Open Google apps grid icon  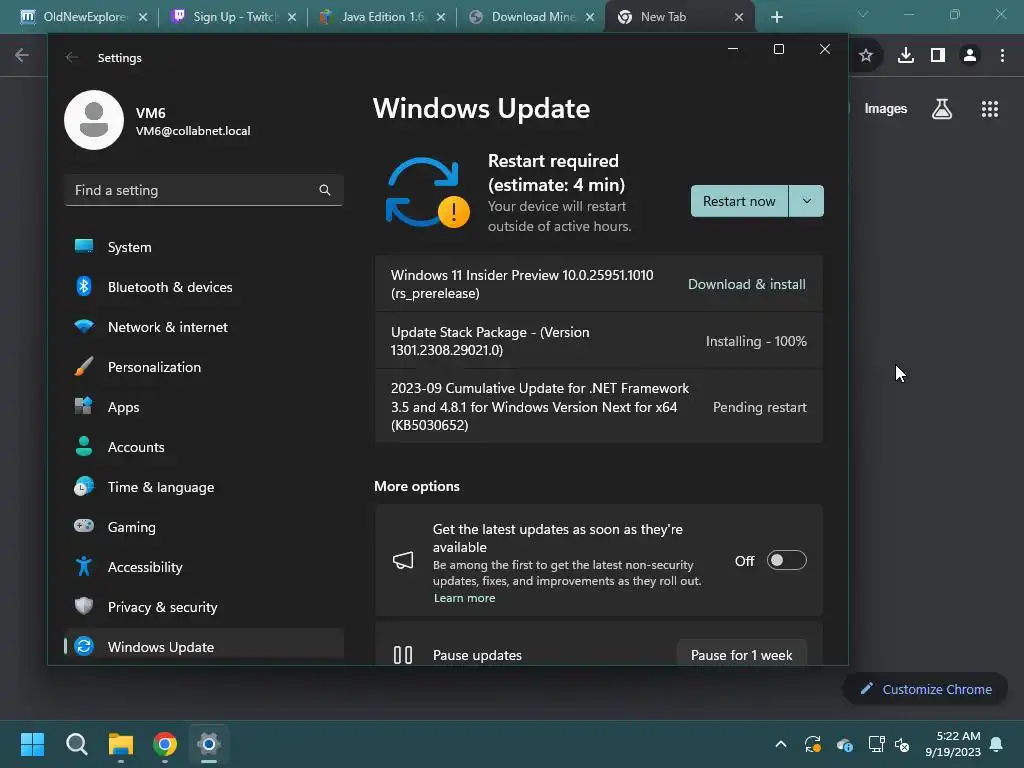(990, 108)
